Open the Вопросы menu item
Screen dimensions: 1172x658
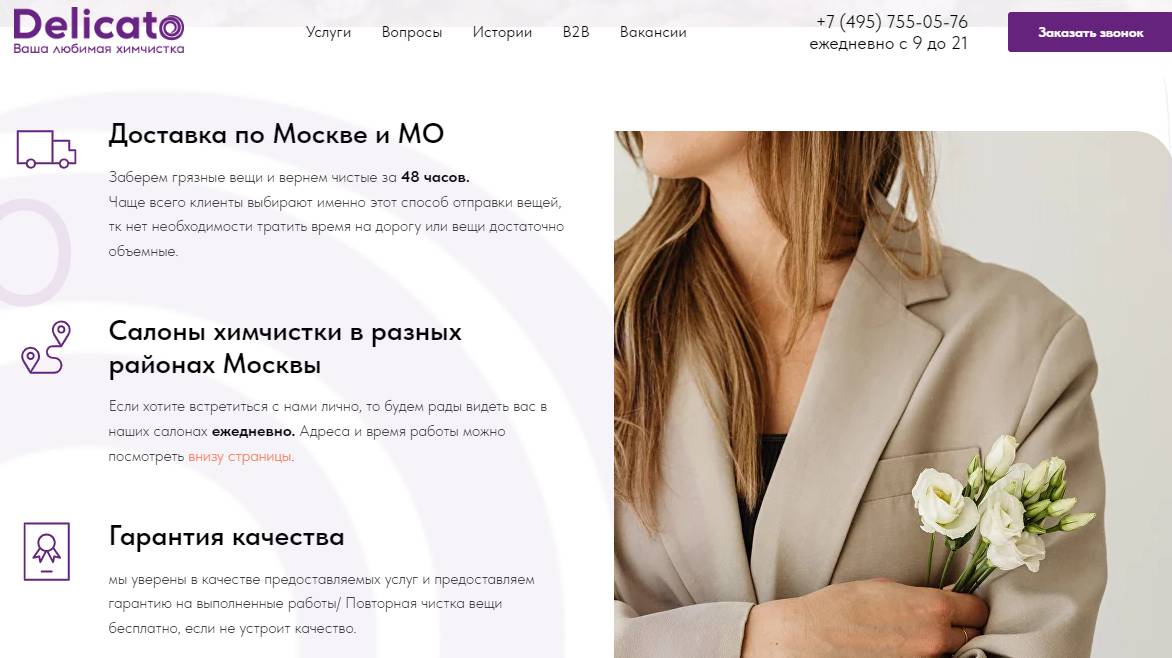pyautogui.click(x=412, y=32)
